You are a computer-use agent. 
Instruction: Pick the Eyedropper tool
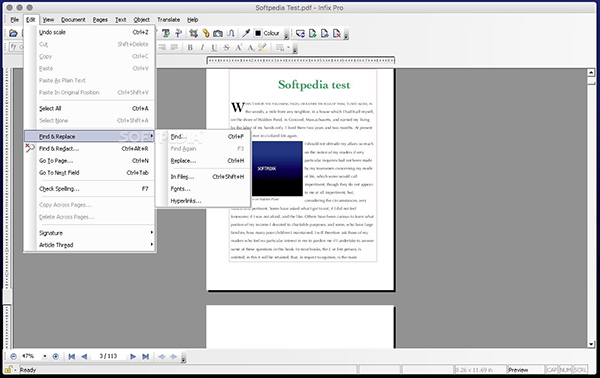(x=246, y=33)
